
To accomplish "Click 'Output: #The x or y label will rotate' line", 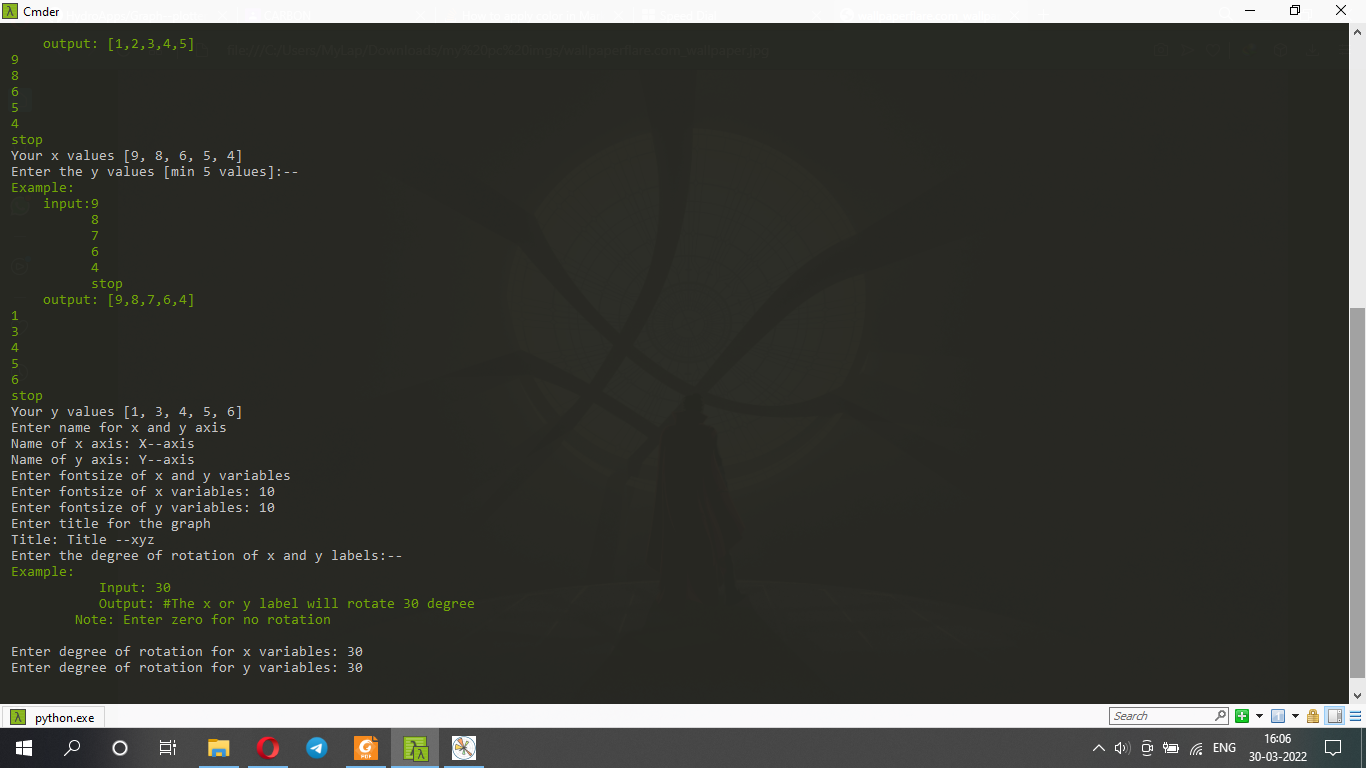I will pos(287,604).
